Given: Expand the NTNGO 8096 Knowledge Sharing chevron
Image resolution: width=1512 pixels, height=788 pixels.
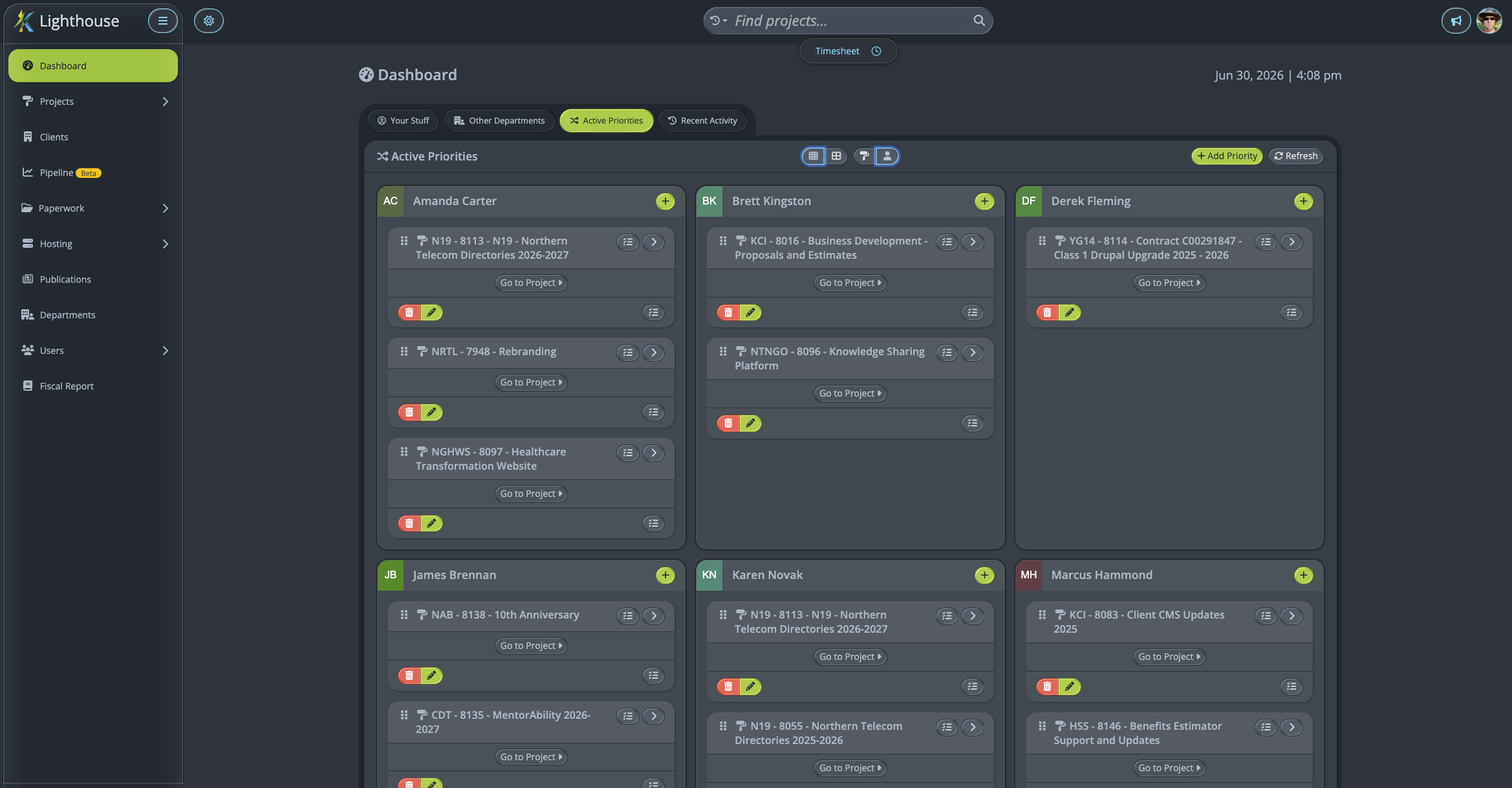Looking at the screenshot, I should [973, 353].
